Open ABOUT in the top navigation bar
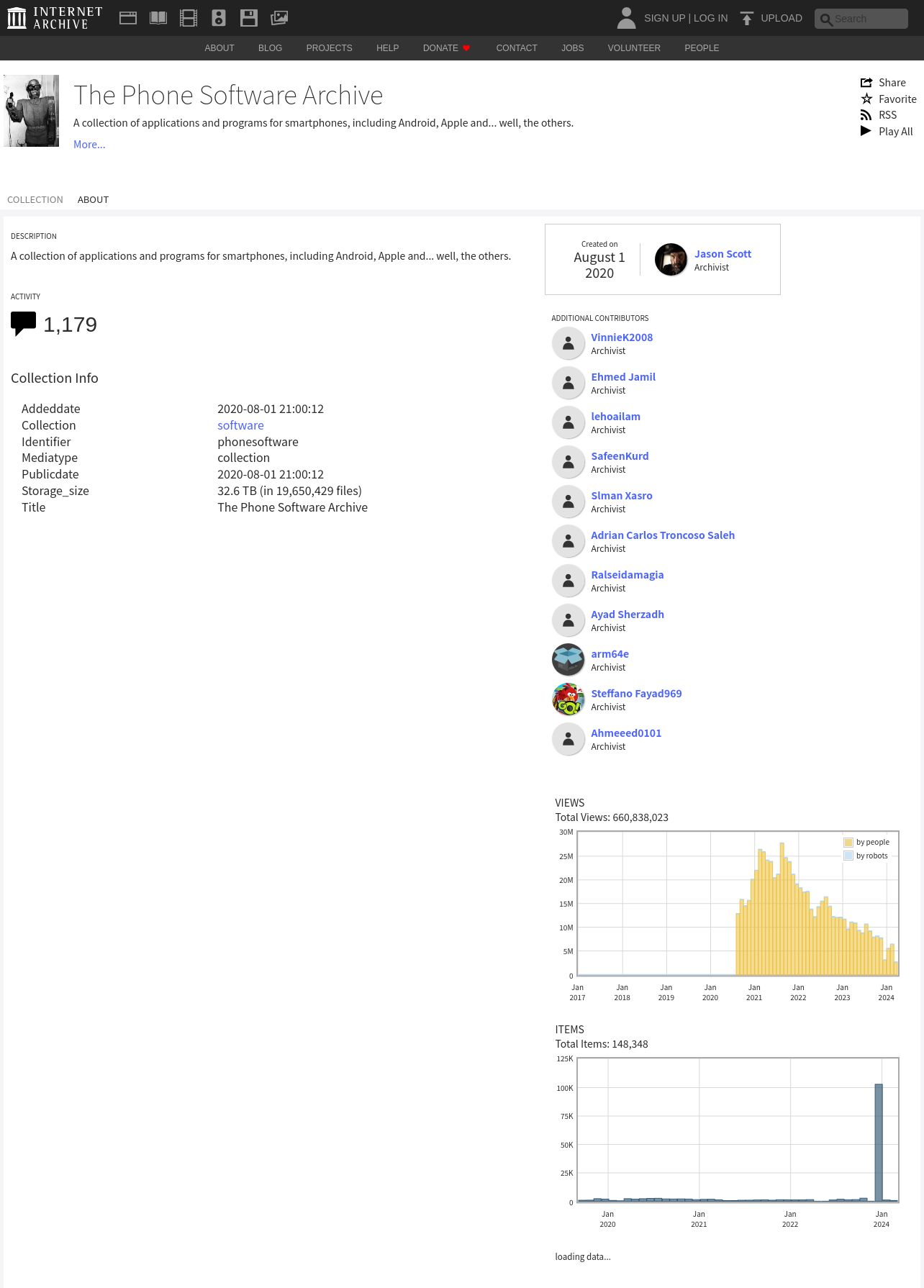This screenshot has height=1288, width=924. coord(219,48)
